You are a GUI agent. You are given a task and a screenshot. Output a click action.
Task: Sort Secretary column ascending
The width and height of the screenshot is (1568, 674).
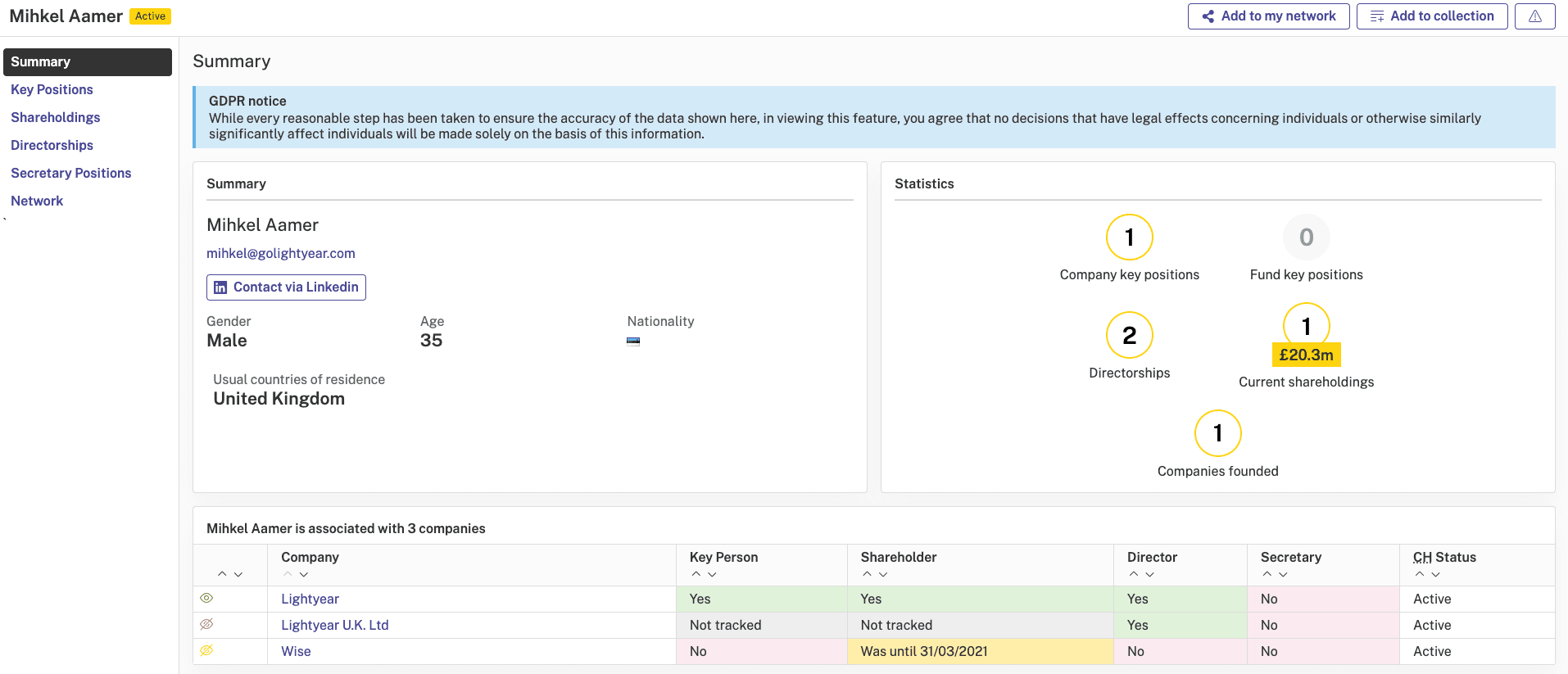click(1267, 574)
